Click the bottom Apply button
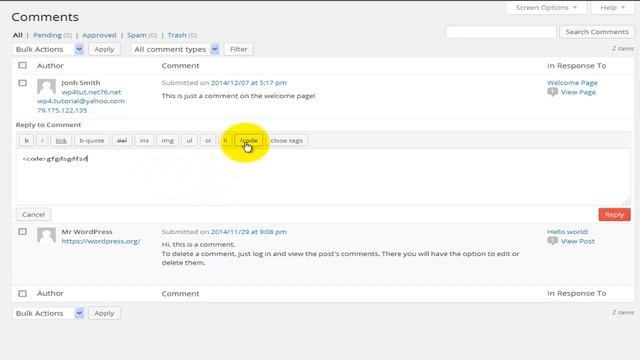Screen dimensions: 640x360 [104, 313]
